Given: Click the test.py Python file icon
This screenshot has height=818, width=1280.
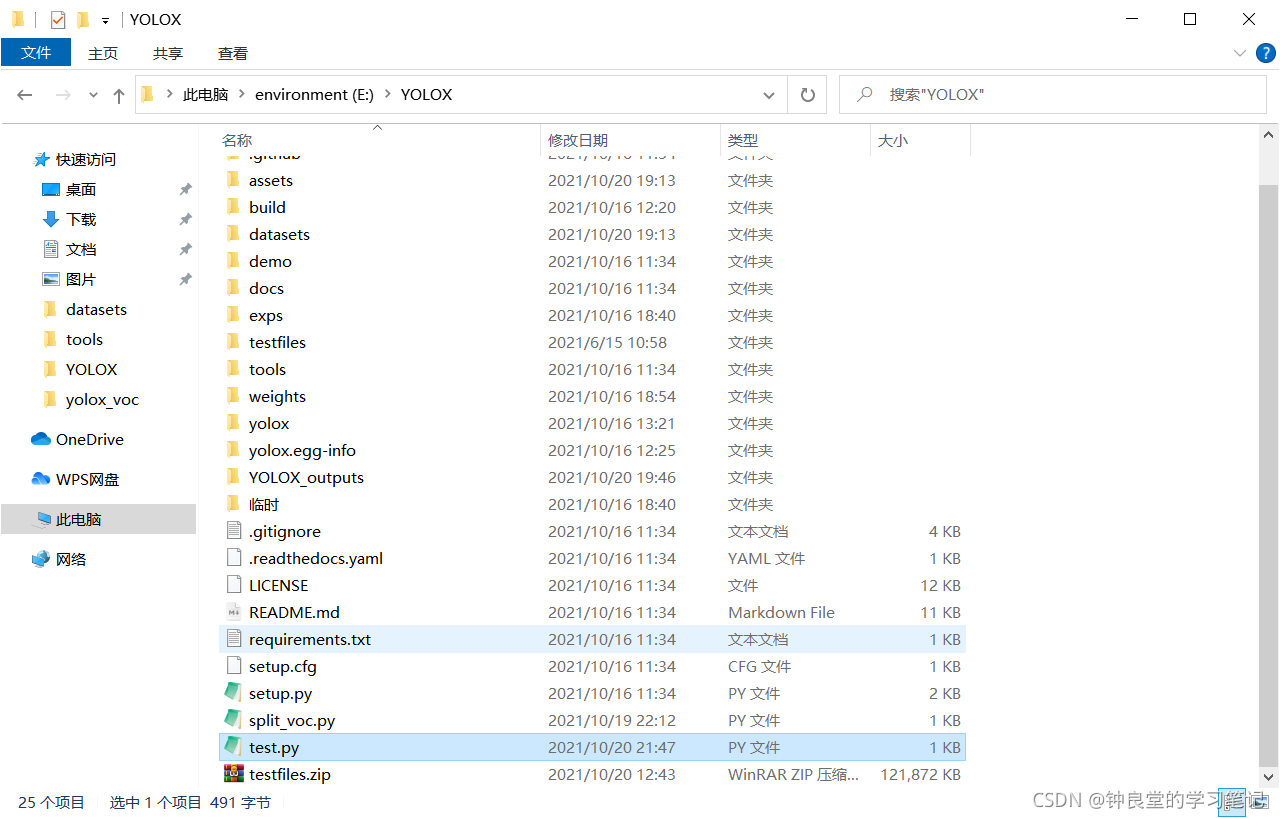Looking at the screenshot, I should pyautogui.click(x=233, y=747).
